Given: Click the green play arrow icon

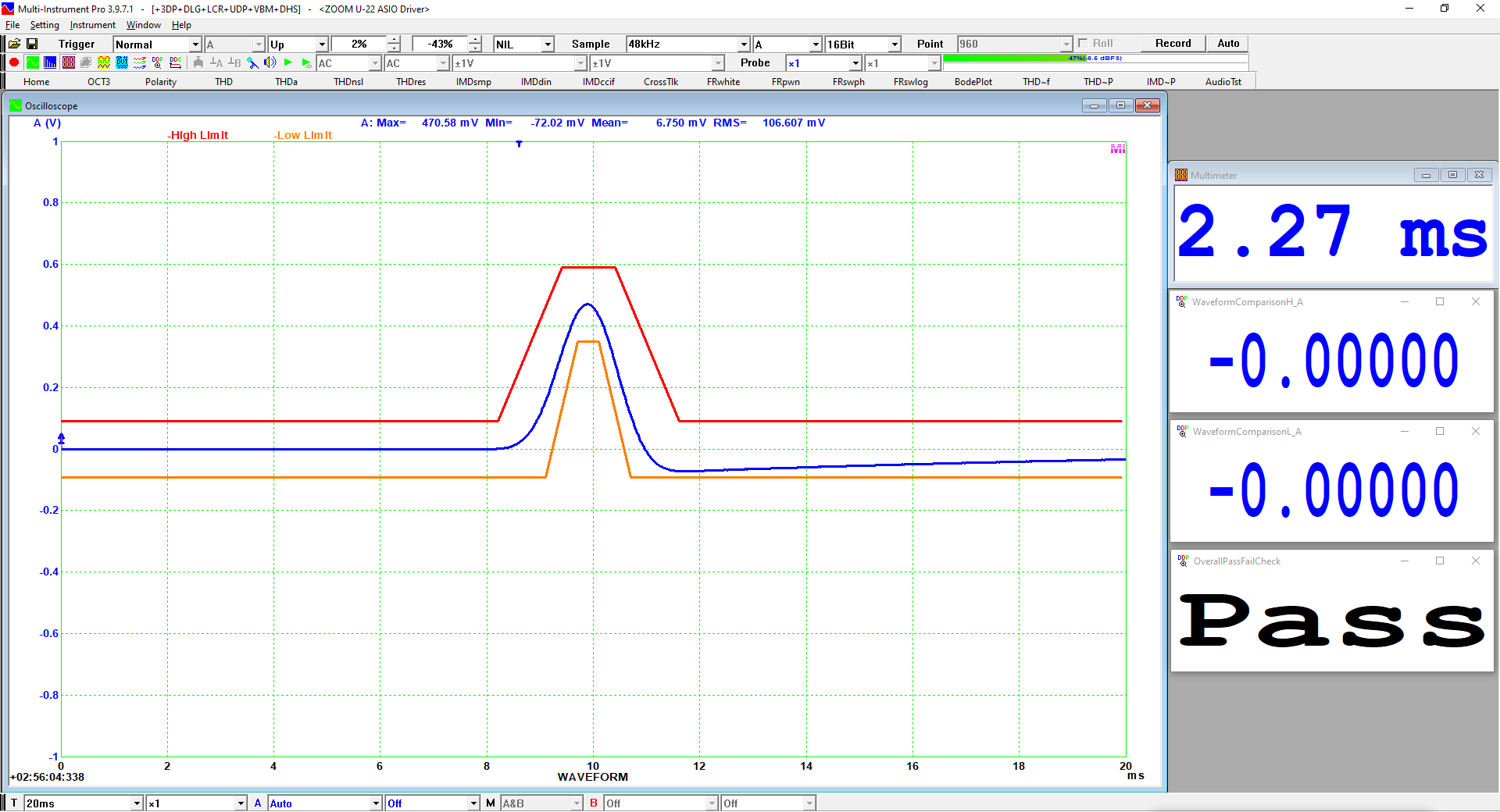Looking at the screenshot, I should click(288, 62).
